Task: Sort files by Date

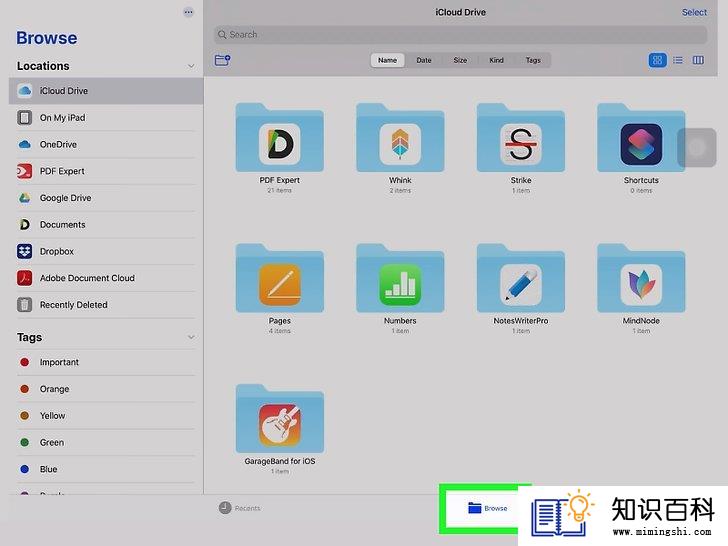Action: [x=423, y=60]
